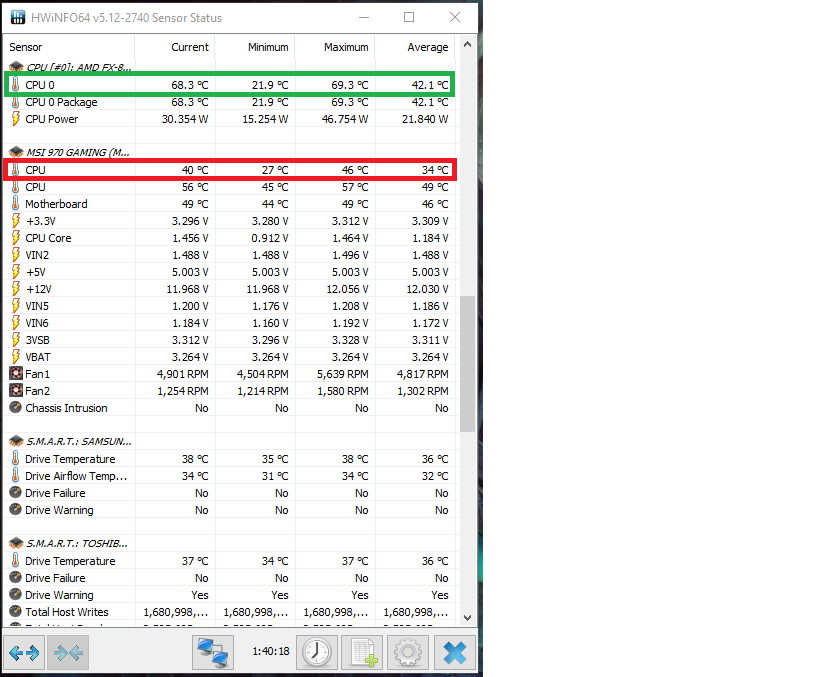
Task: Click the 3VSB lightning icon
Action: tap(16, 340)
